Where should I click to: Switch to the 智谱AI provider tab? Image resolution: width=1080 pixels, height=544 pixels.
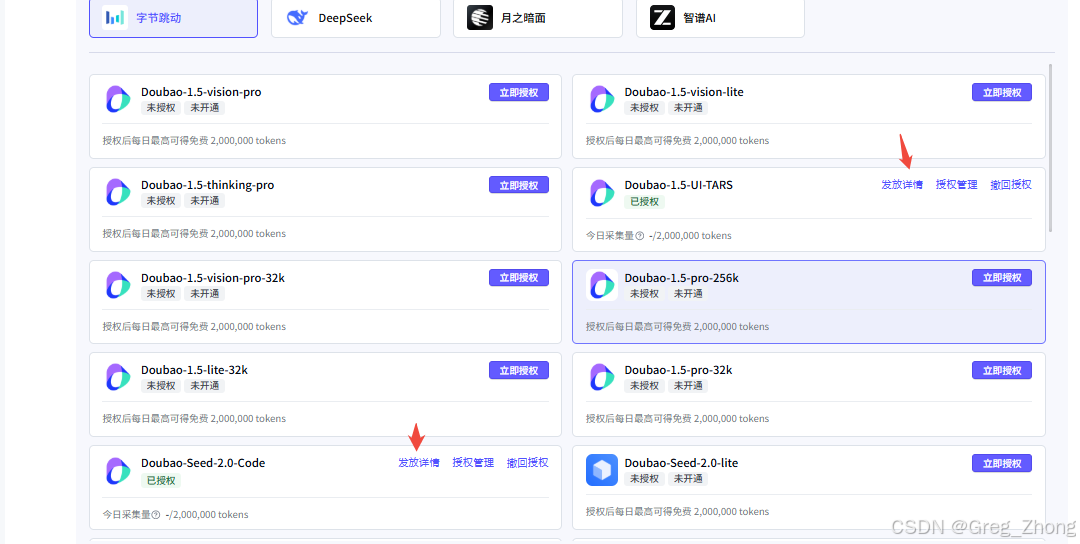click(720, 18)
